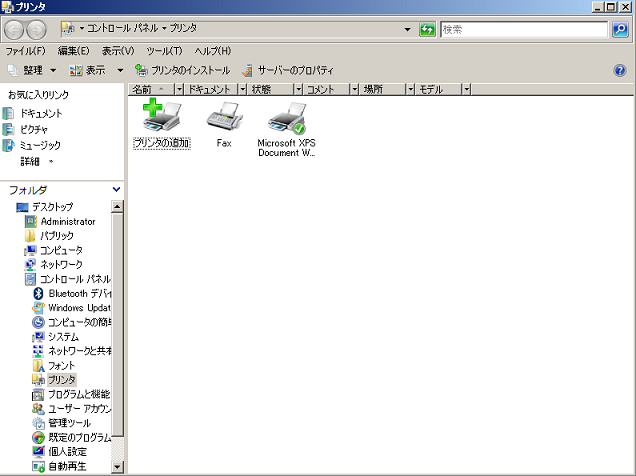The height and width of the screenshot is (476, 636).
Task: Open the ドキュメント favorite link
Action: 41,114
